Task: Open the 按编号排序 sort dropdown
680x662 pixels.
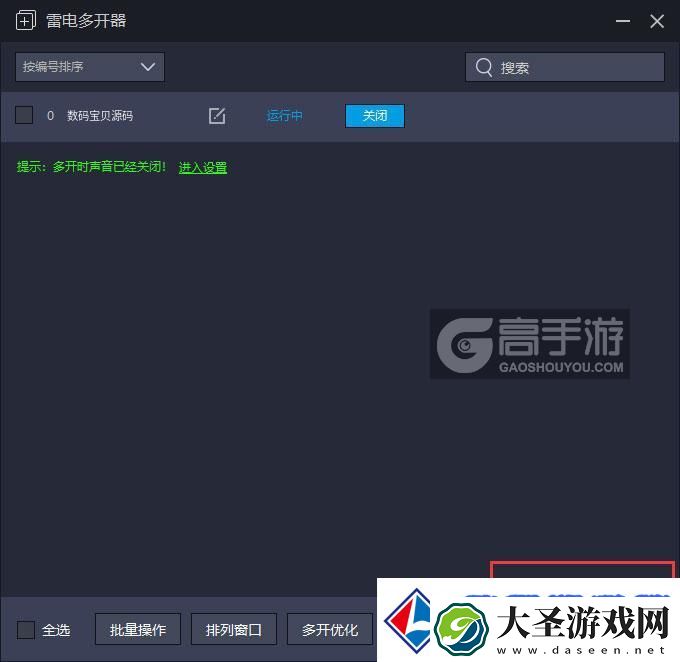Action: click(x=90, y=67)
